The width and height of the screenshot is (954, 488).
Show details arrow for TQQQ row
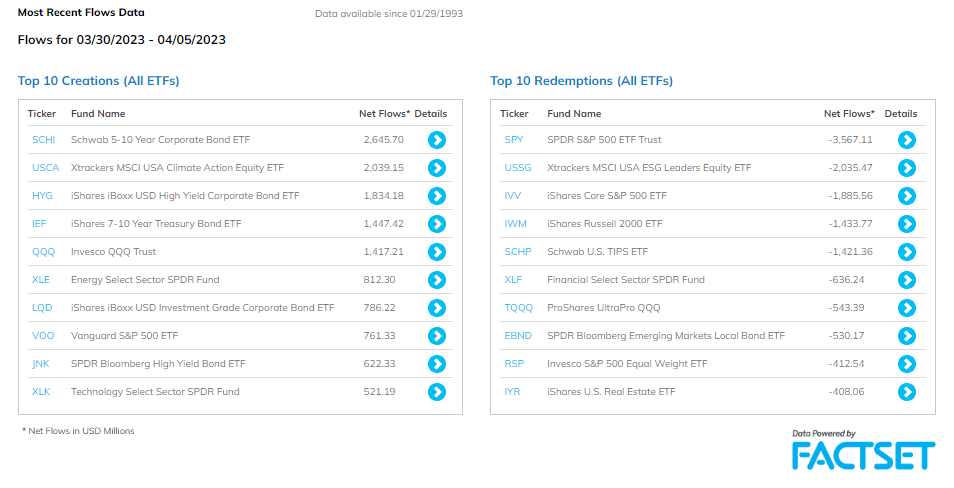click(x=907, y=308)
